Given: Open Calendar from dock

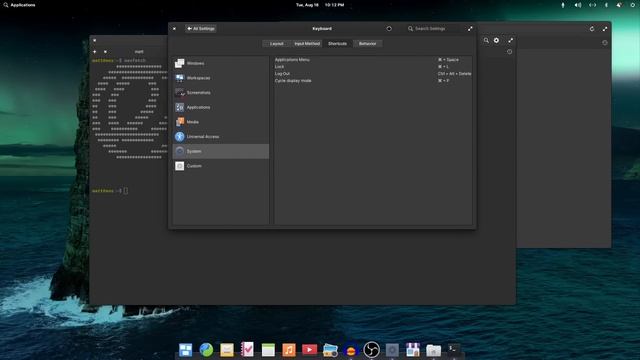Looking at the screenshot, I should point(268,350).
